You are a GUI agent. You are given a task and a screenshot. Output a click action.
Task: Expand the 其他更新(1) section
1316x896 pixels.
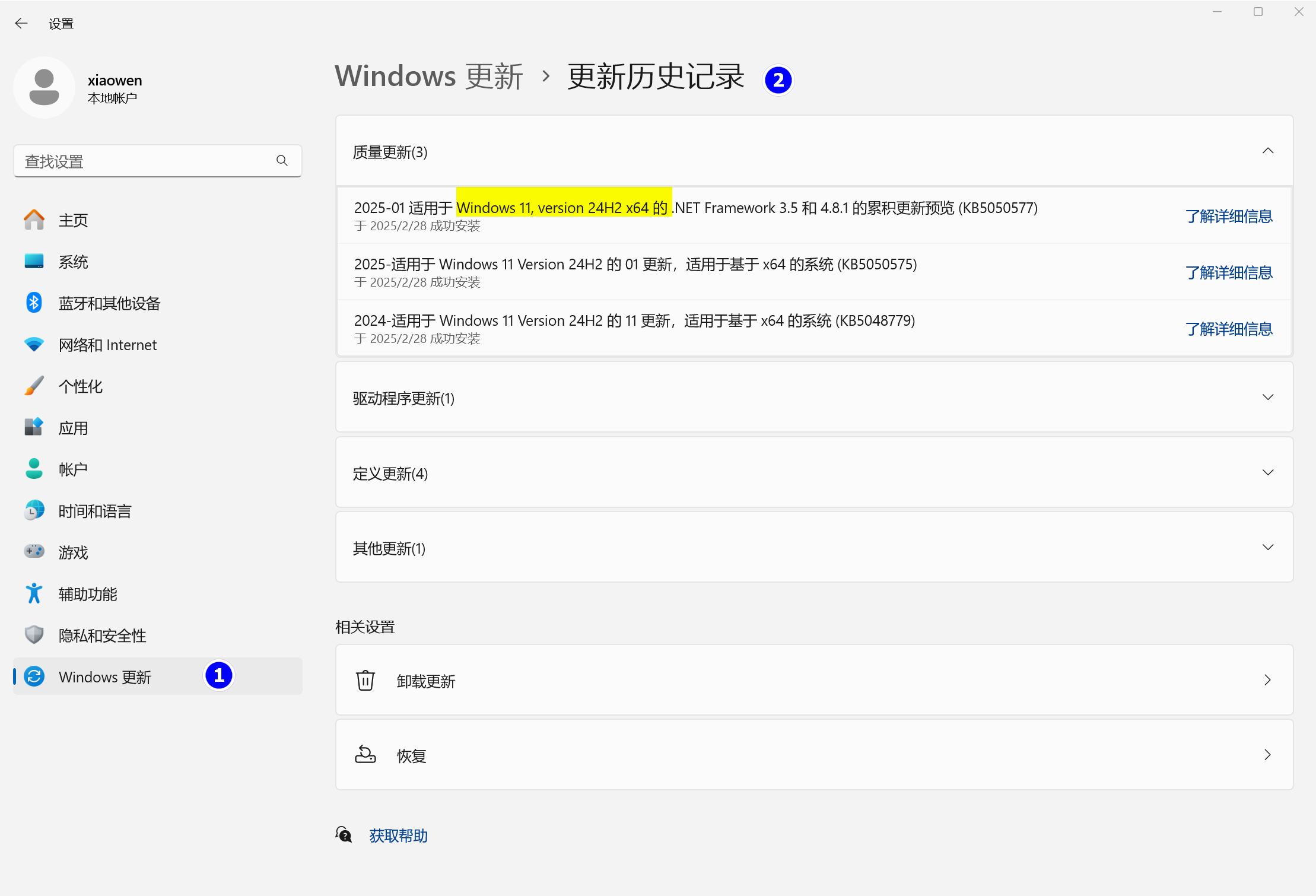[1267, 547]
